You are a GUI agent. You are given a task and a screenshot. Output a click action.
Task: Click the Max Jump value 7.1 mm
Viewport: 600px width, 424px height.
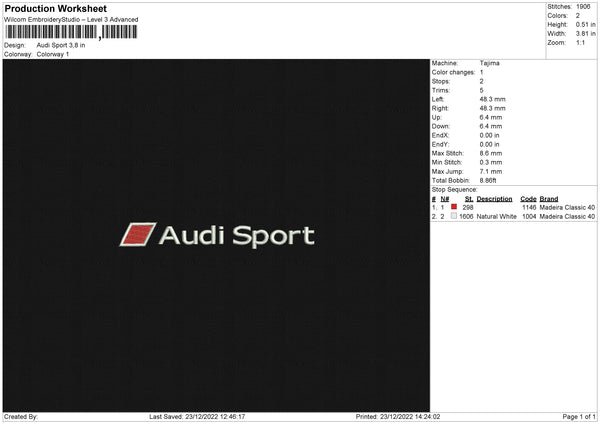(491, 171)
